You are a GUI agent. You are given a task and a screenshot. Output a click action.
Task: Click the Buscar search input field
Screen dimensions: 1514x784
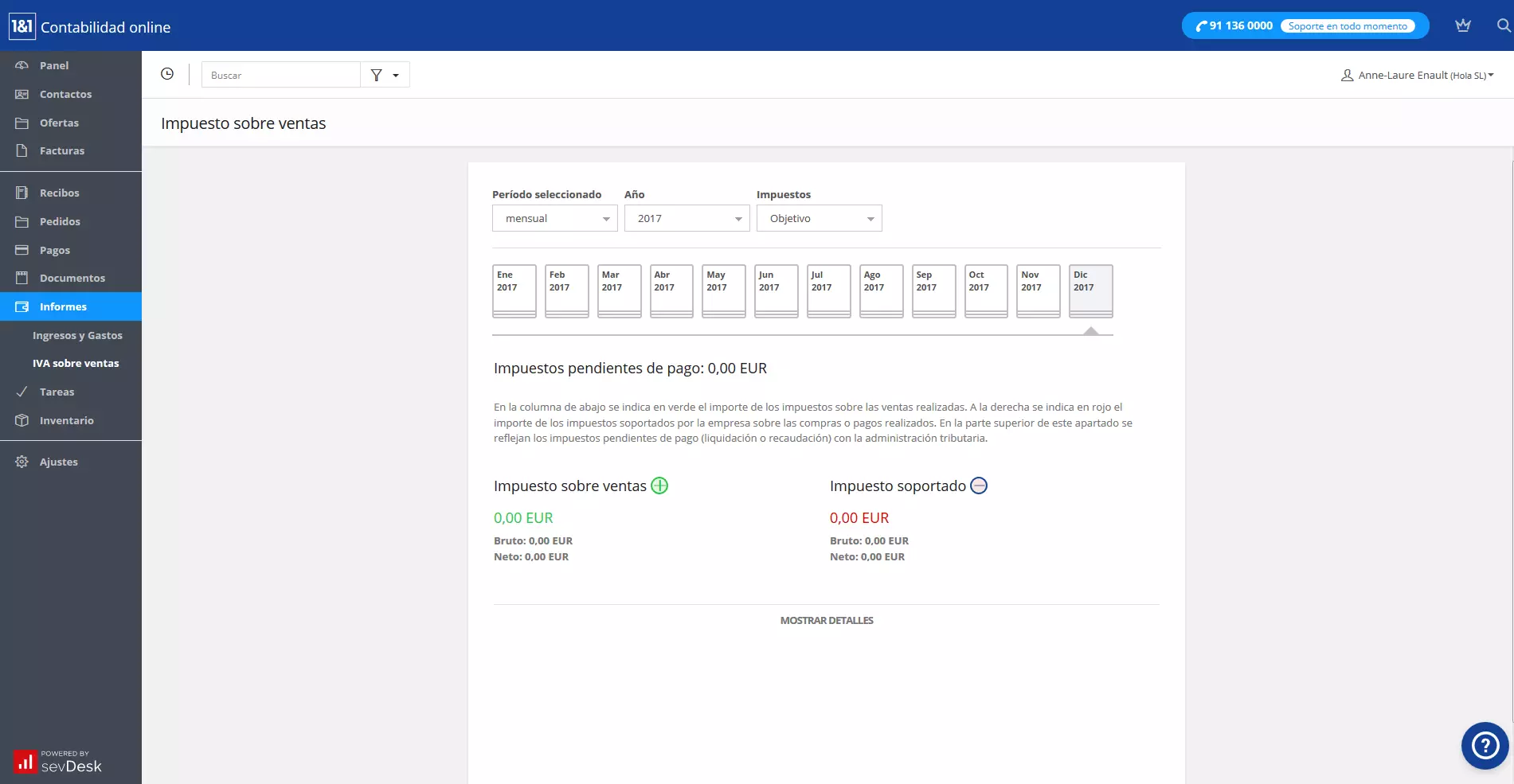coord(280,74)
